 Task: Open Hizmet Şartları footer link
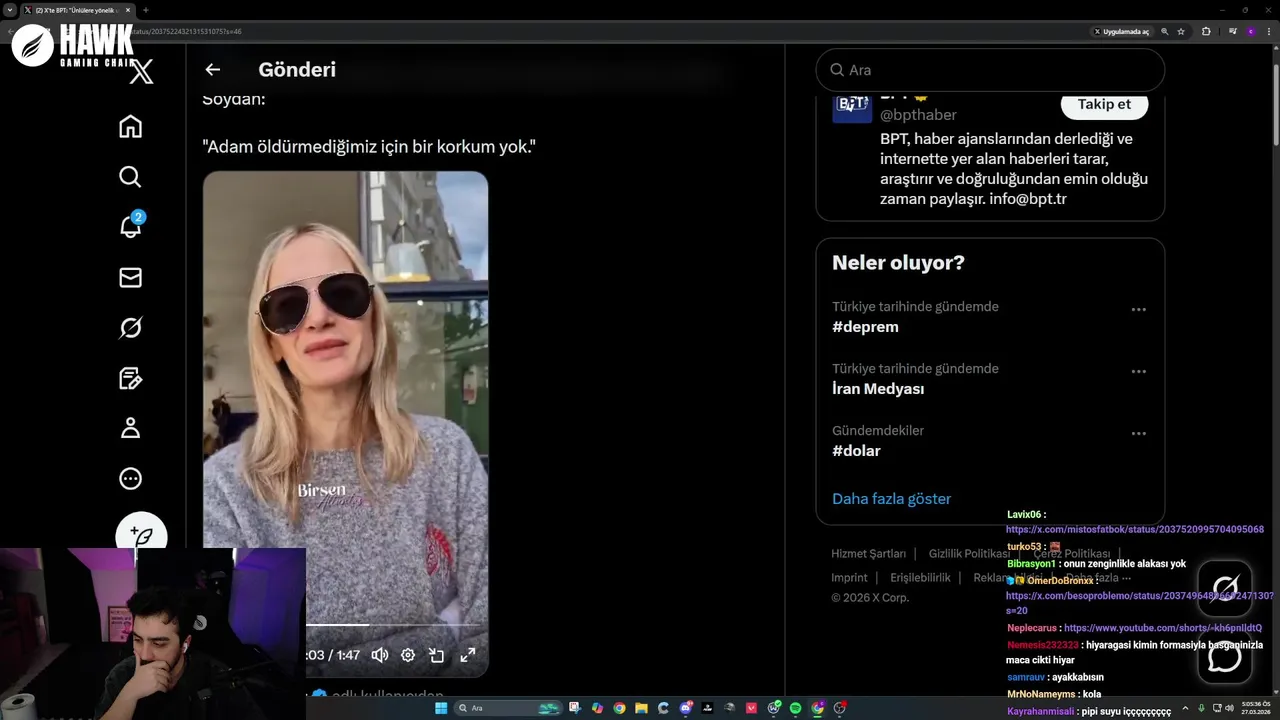click(x=868, y=554)
